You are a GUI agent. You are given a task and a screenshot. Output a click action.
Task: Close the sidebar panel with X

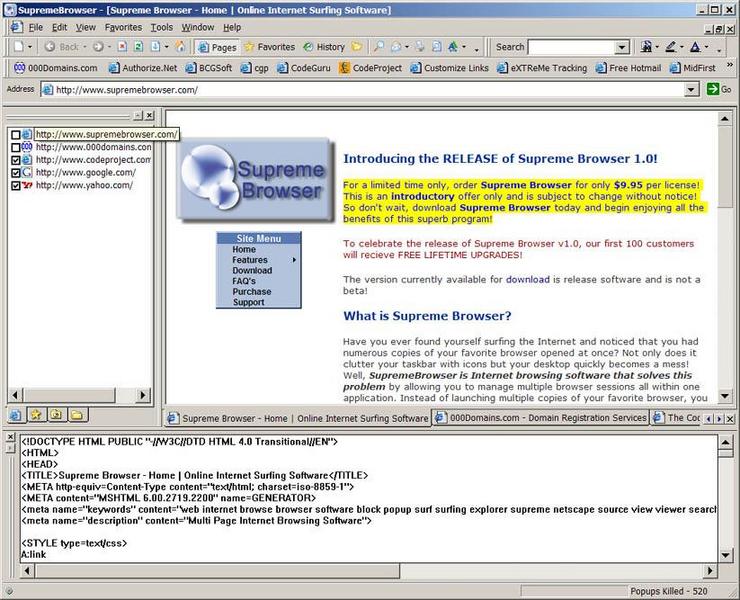pos(149,115)
